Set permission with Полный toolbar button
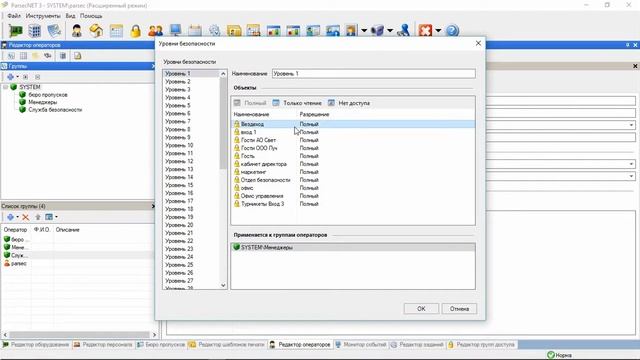The width and height of the screenshot is (640, 360). tap(250, 103)
